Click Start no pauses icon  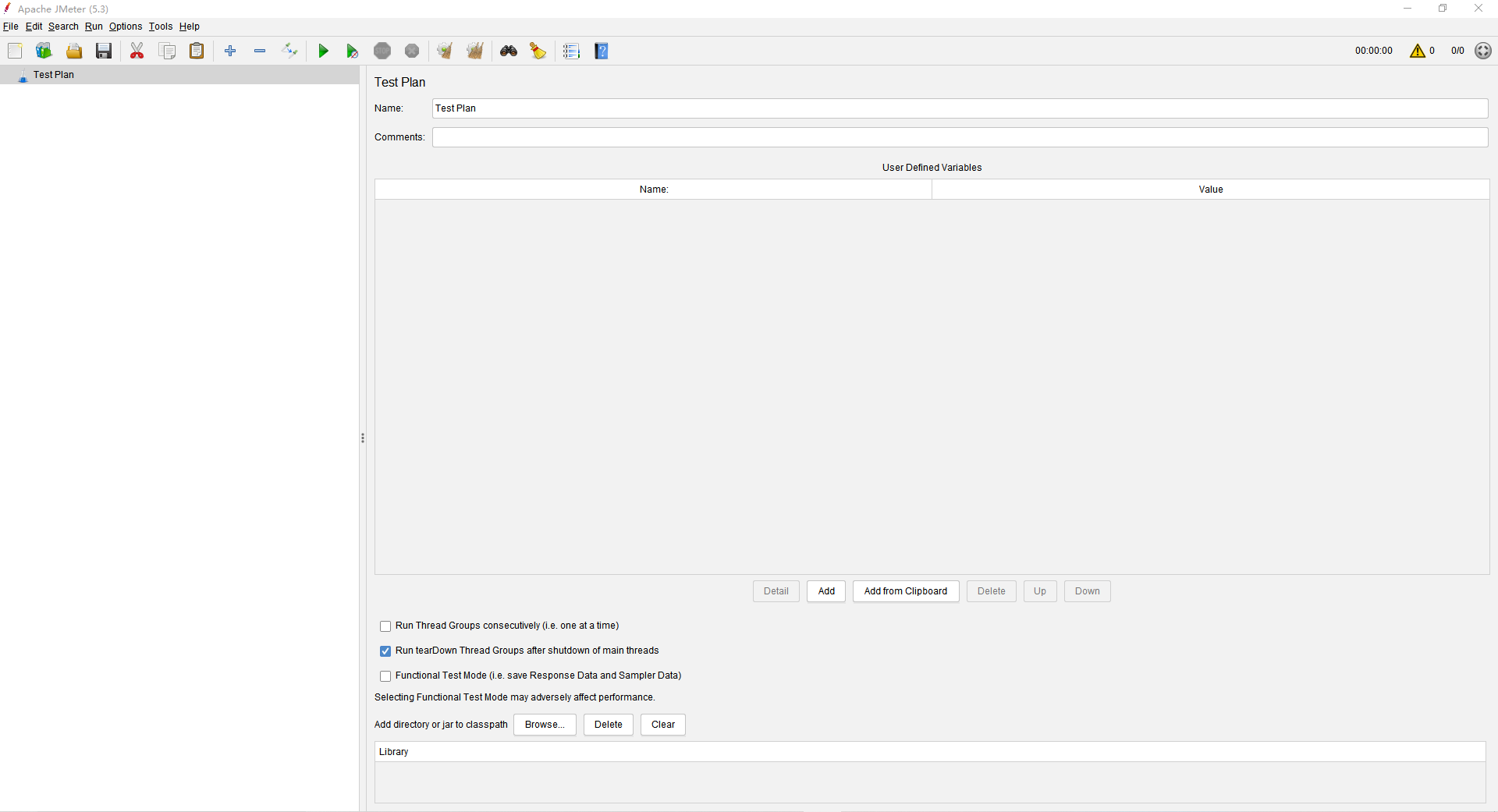(x=353, y=51)
